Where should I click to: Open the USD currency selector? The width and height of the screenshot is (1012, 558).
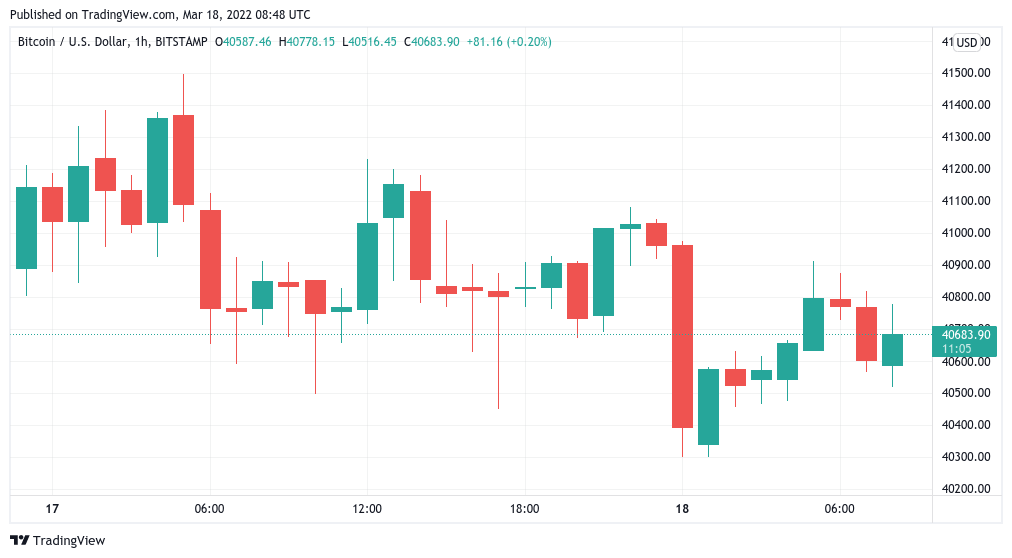pyautogui.click(x=966, y=42)
